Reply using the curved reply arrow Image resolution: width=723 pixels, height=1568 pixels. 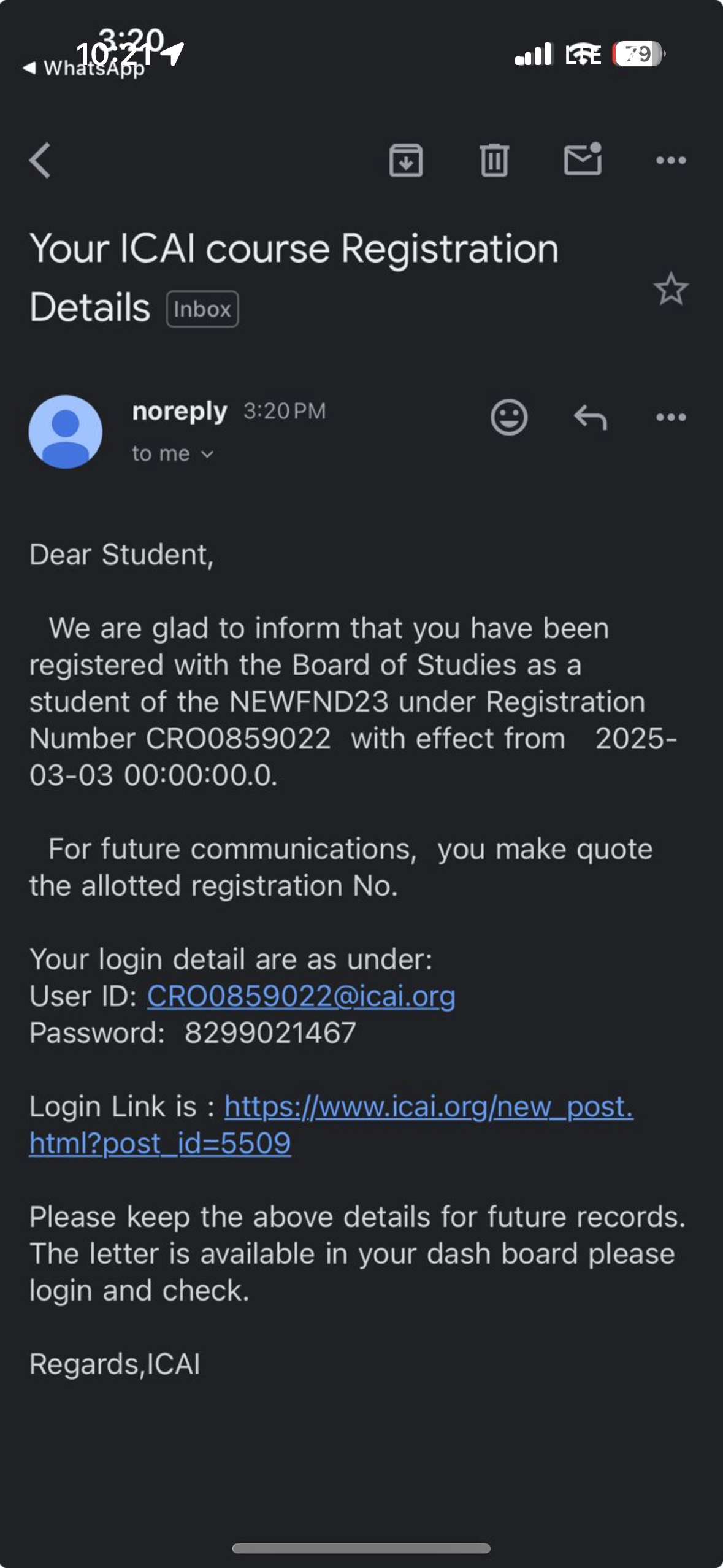coord(590,418)
